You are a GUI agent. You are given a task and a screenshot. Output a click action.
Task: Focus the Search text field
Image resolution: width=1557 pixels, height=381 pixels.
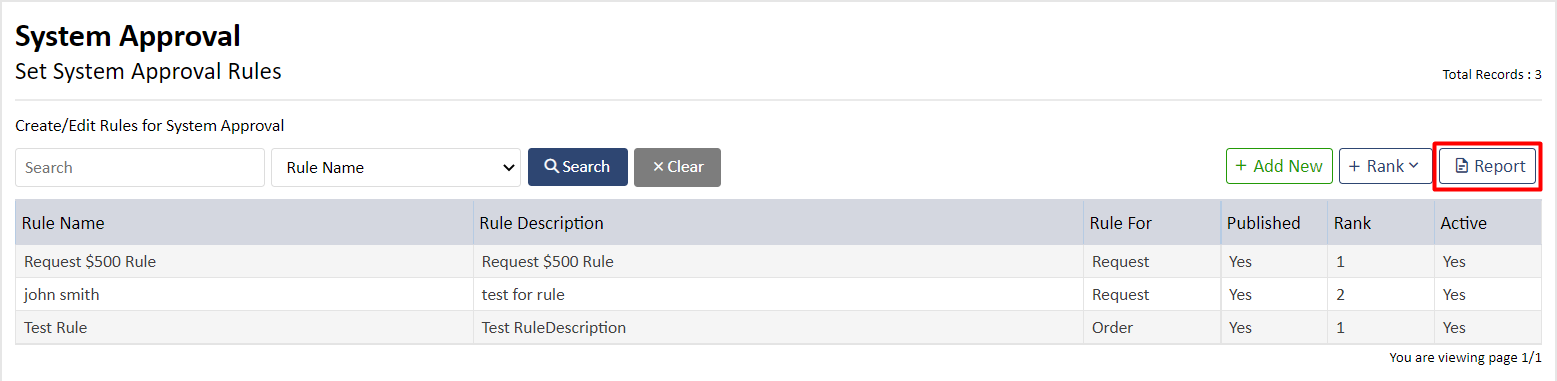point(140,167)
